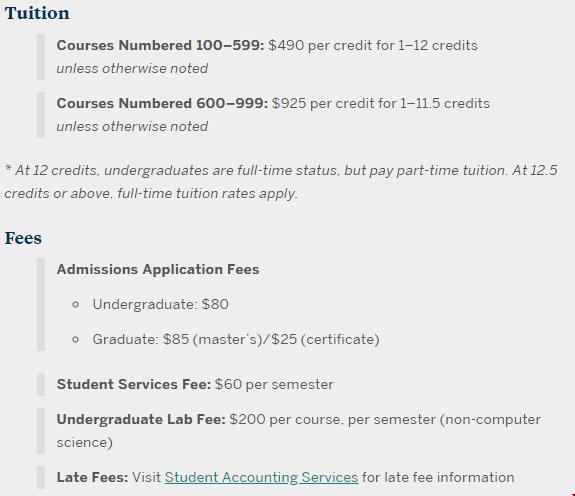Click the first 'unless otherwise noted' italic text
This screenshot has width=575, height=496.
coord(132,69)
